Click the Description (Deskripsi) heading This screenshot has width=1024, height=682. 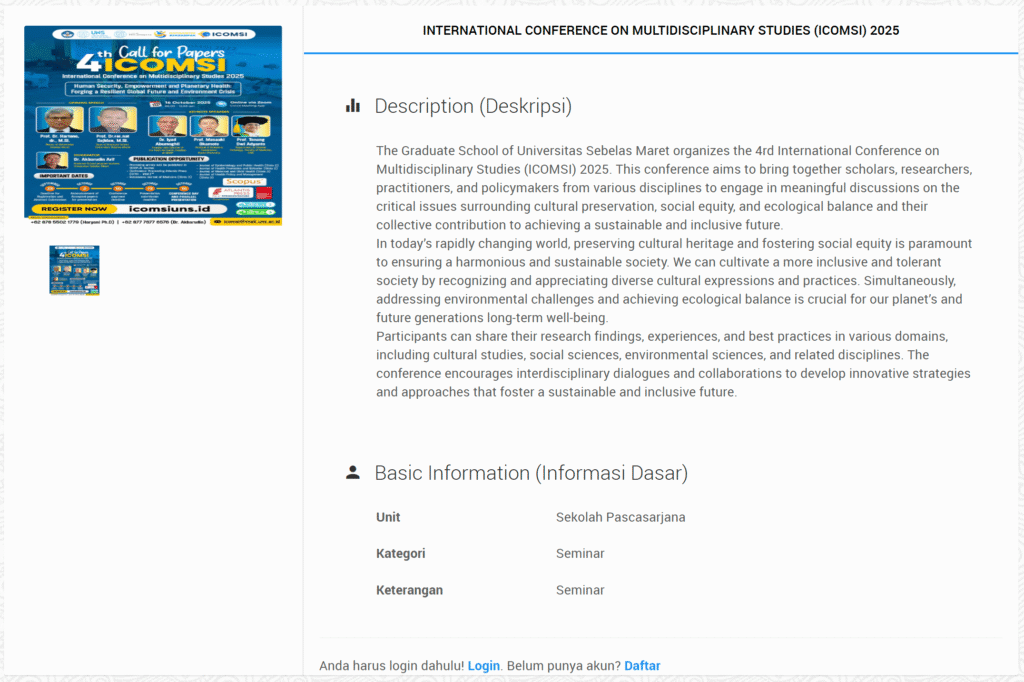tap(472, 106)
